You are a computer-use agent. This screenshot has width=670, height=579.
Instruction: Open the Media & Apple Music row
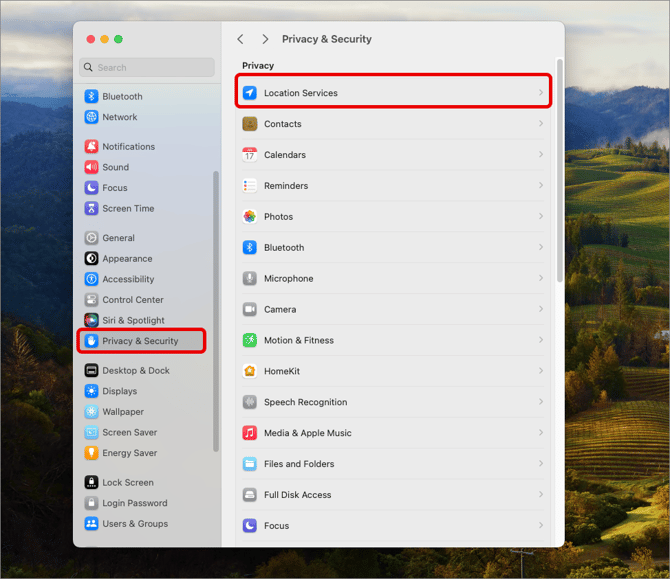393,433
